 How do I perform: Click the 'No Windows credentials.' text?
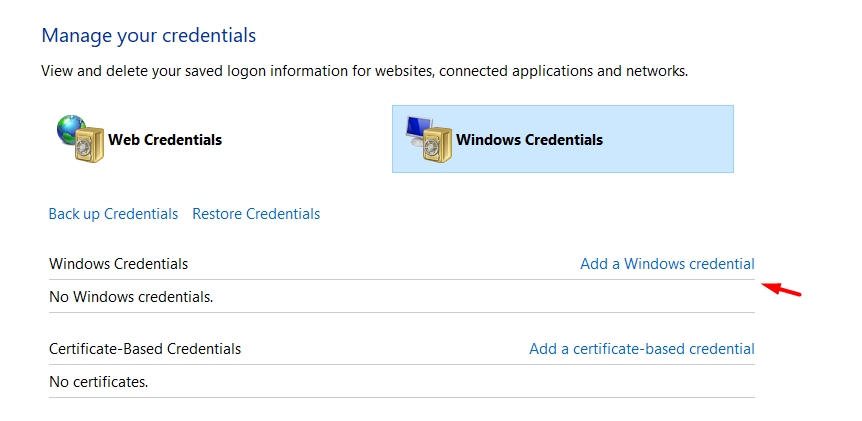pyautogui.click(x=131, y=297)
